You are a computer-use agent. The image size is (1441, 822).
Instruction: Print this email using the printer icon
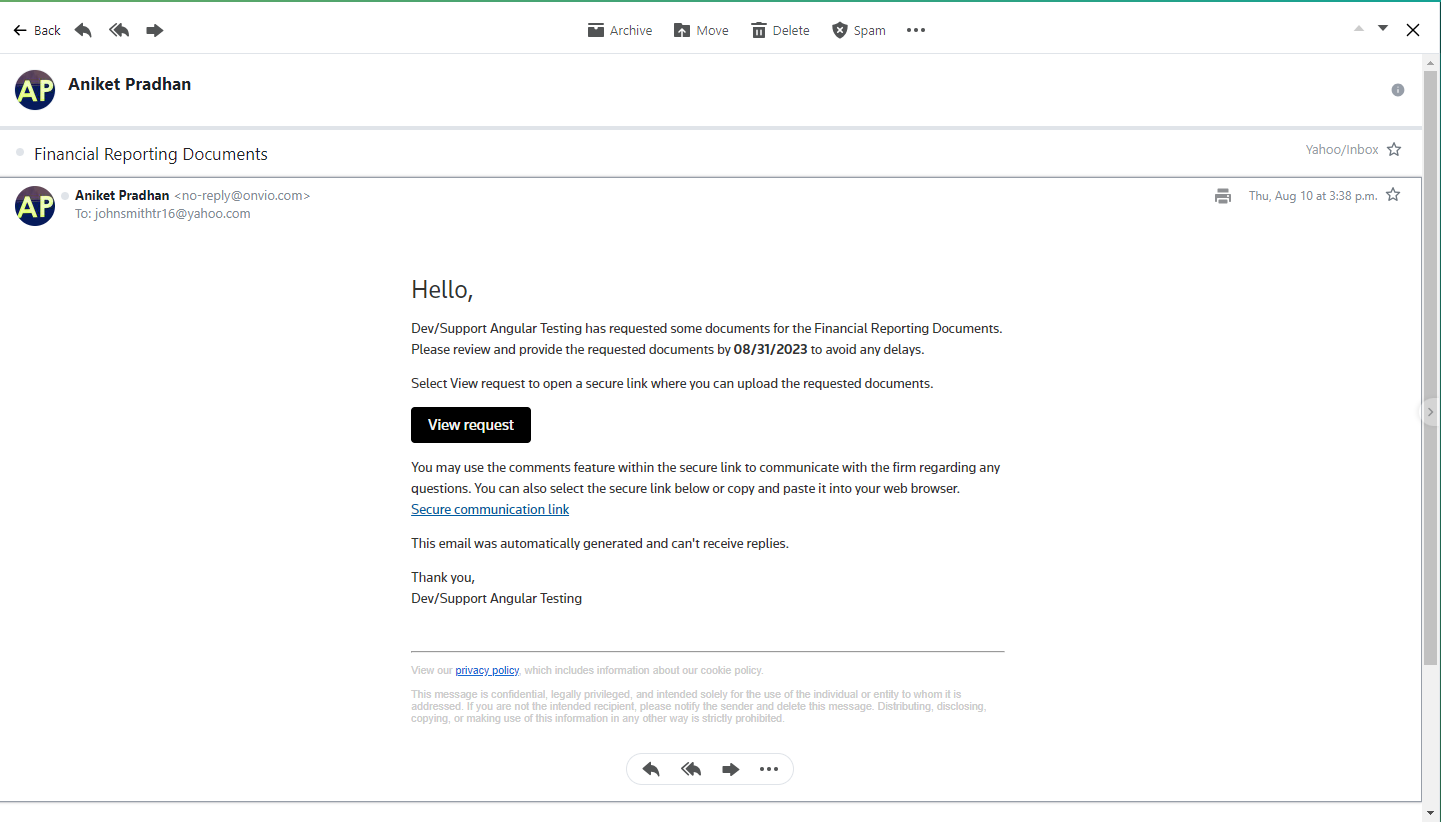(1222, 196)
